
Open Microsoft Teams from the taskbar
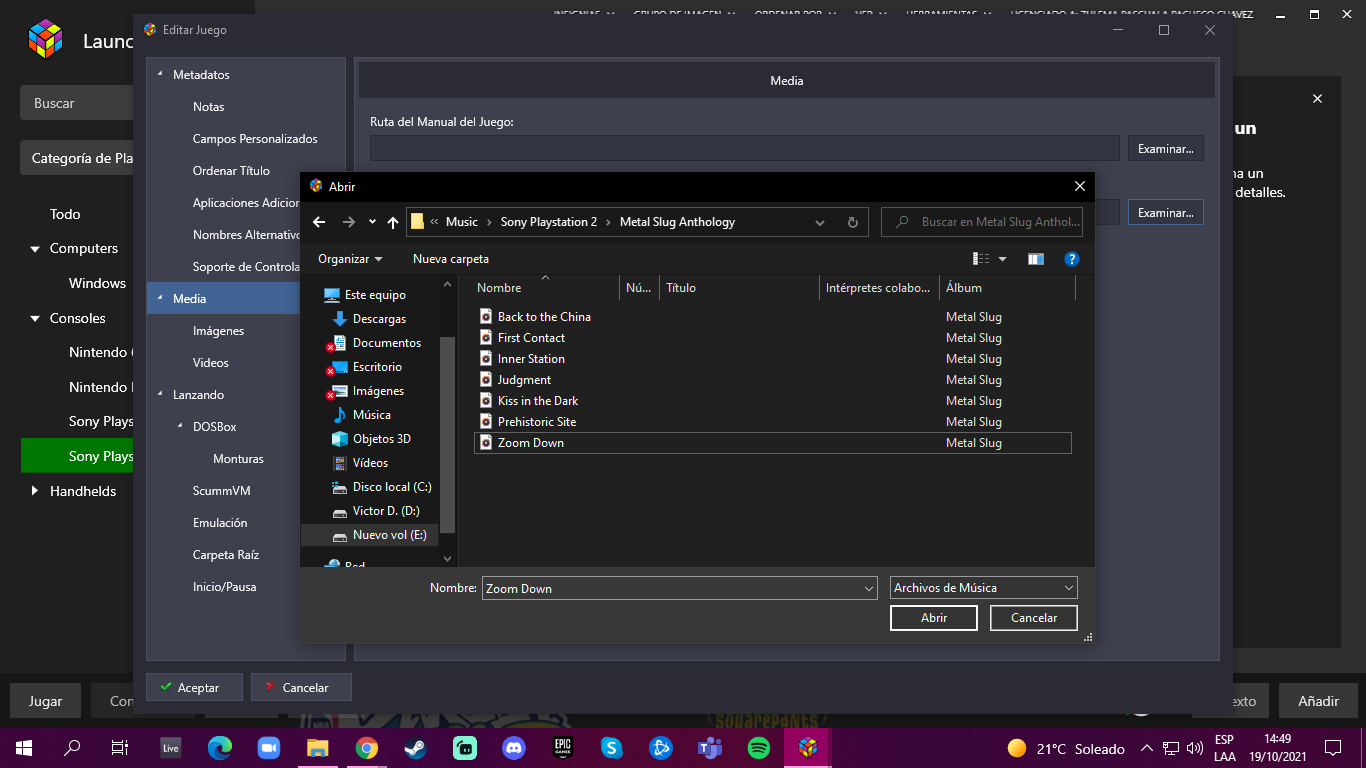(709, 747)
